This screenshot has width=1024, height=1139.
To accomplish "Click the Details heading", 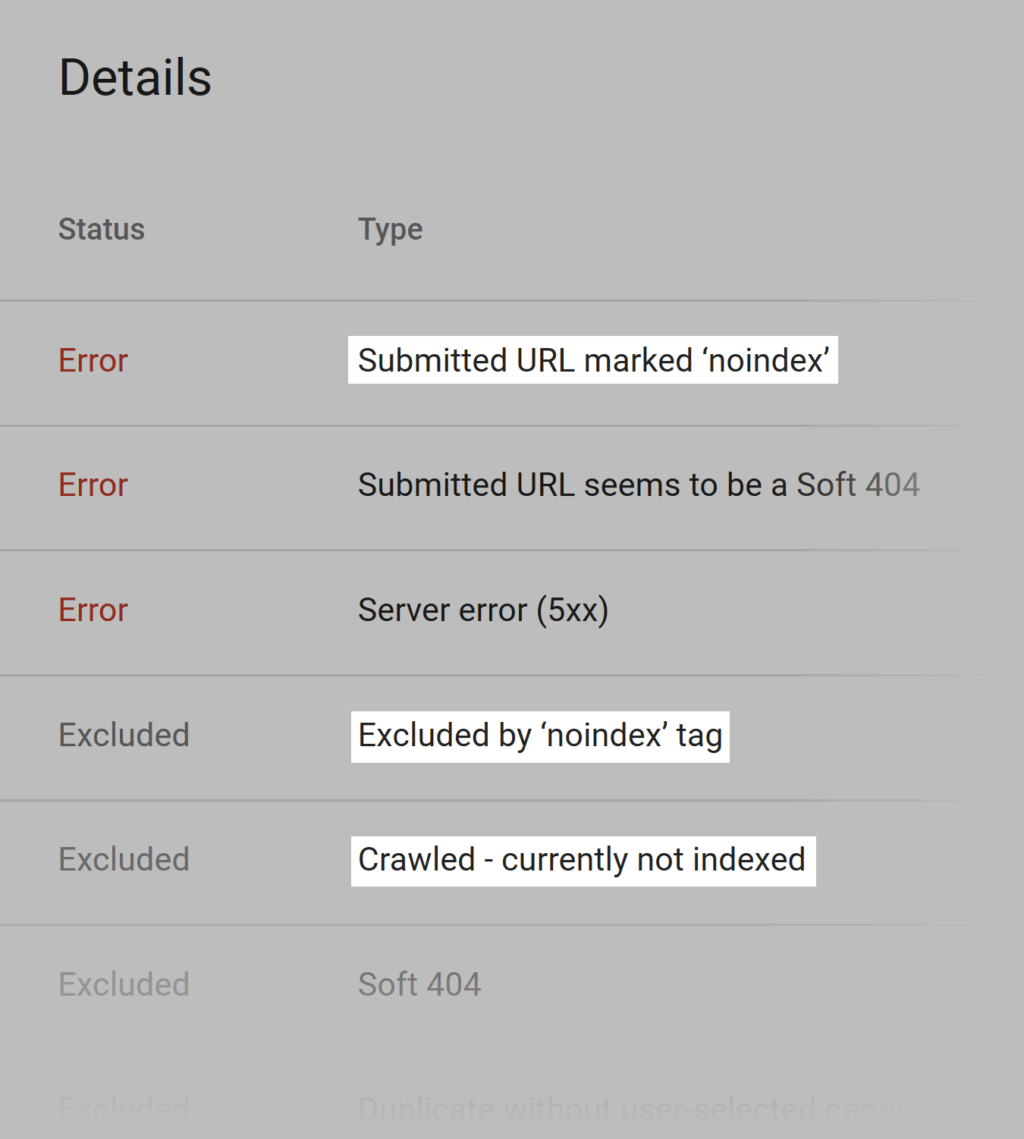I will [135, 78].
